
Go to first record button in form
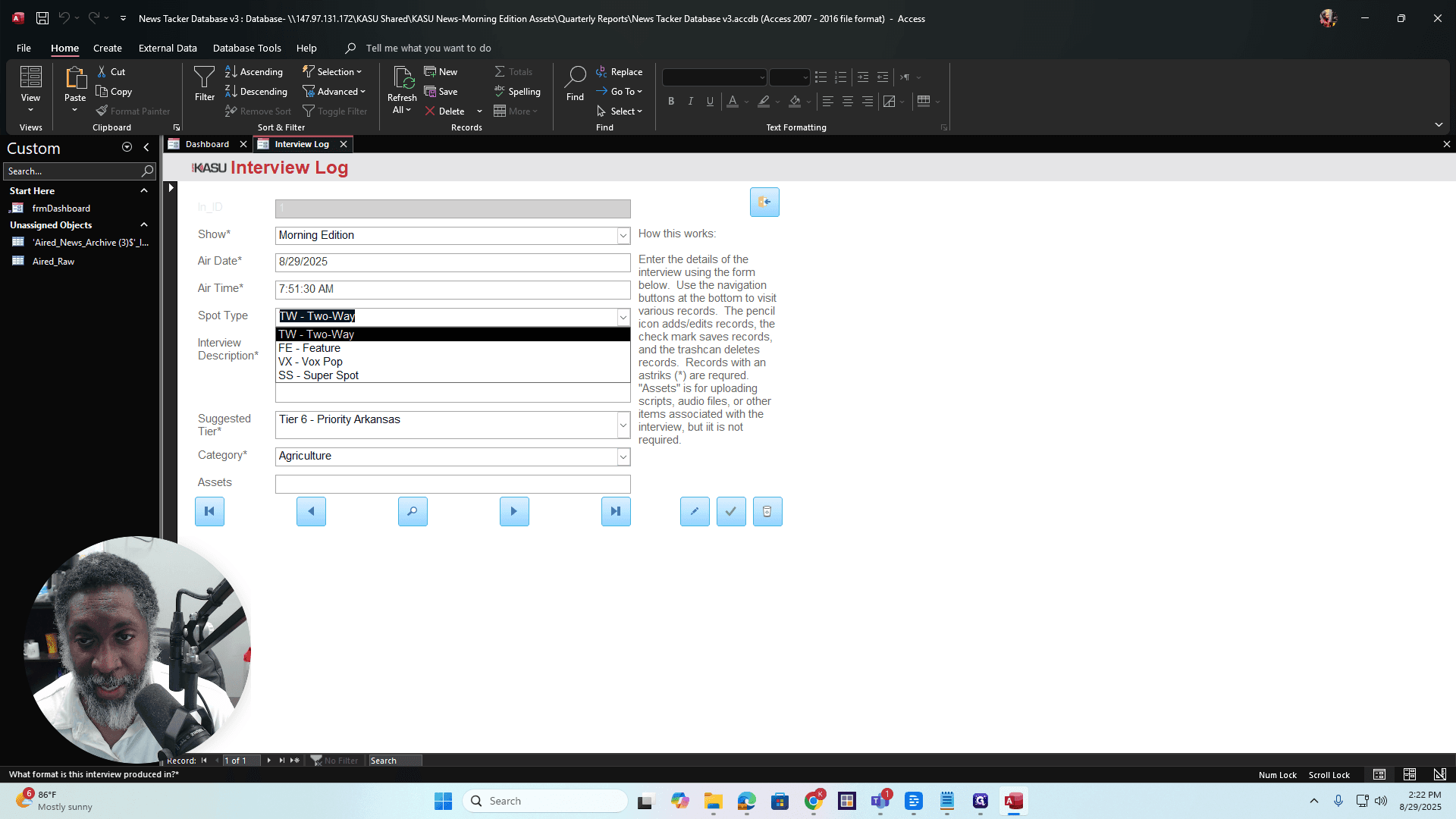[209, 511]
